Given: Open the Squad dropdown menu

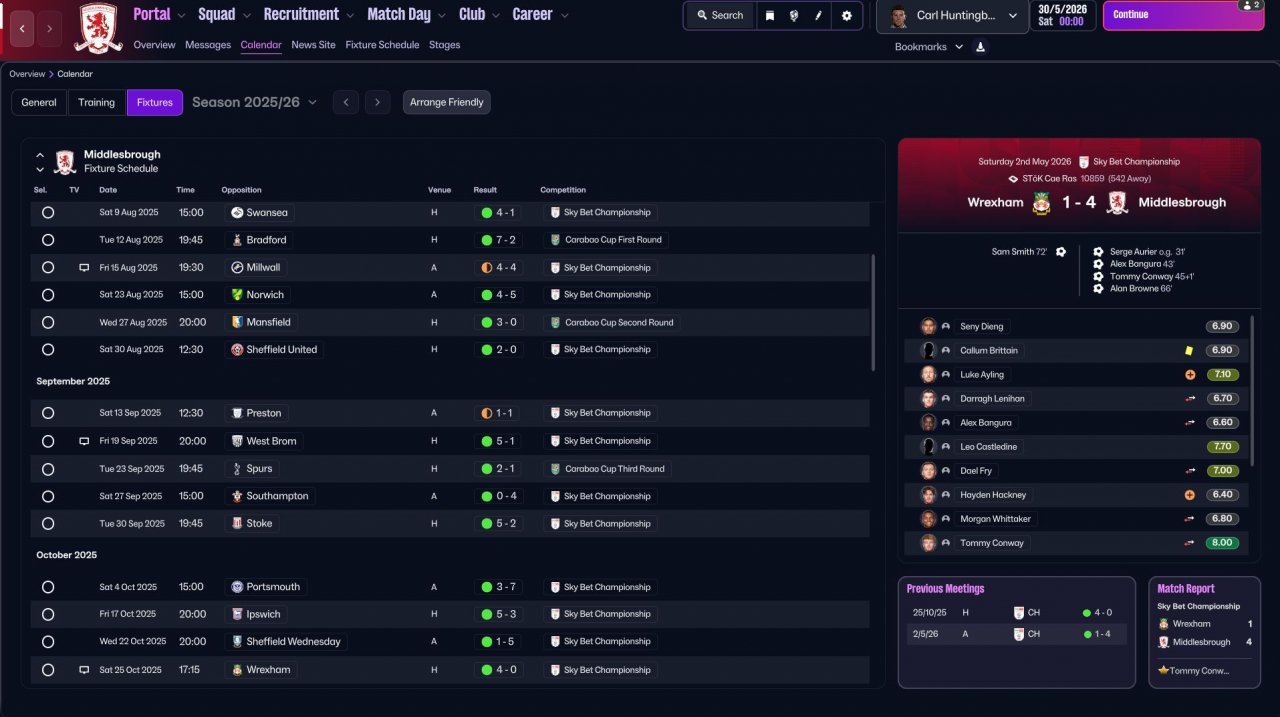Looking at the screenshot, I should [x=224, y=14].
